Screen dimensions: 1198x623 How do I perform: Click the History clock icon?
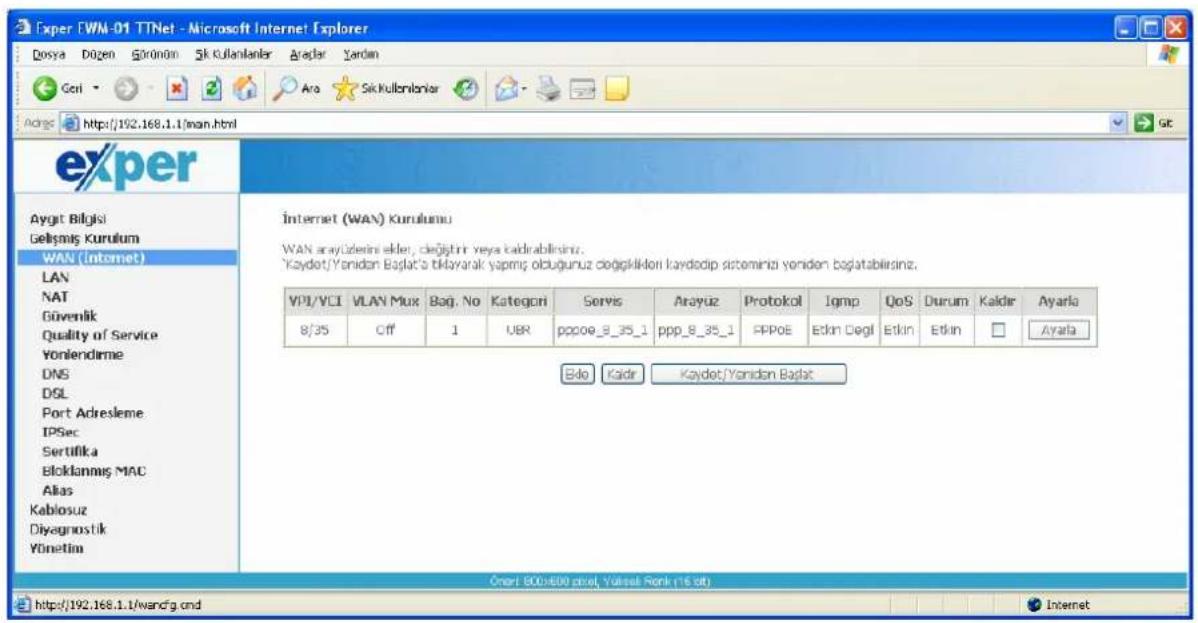click(465, 89)
